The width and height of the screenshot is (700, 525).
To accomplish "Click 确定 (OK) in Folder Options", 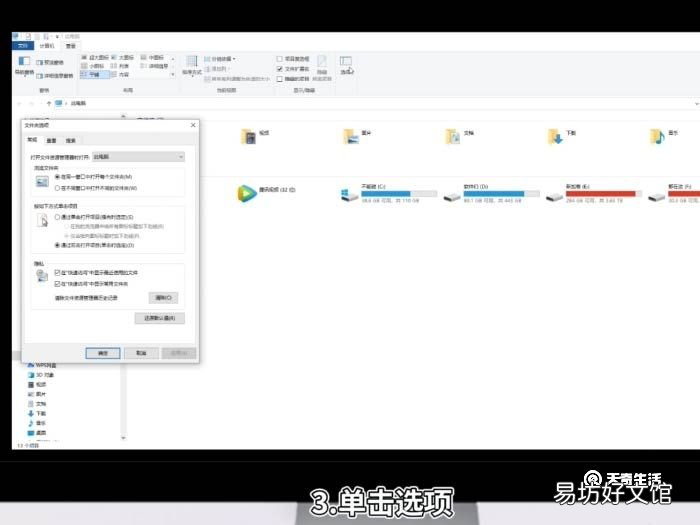I will pos(103,353).
